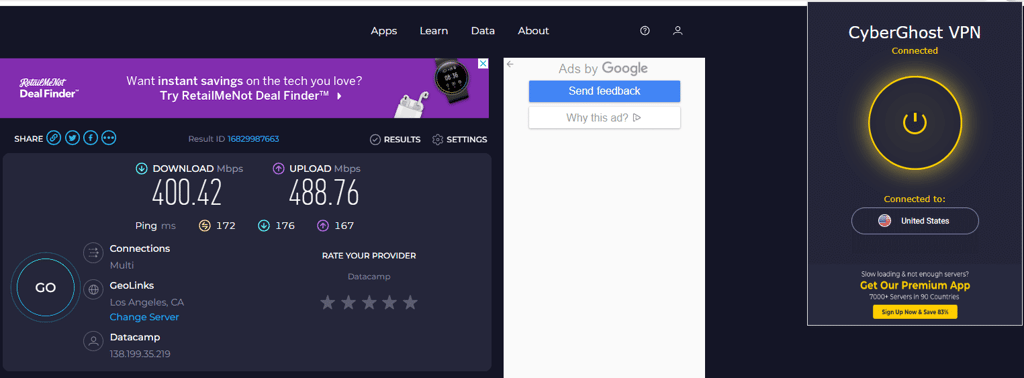Viewport: 1024px width, 378px height.
Task: Click Why this ad? button
Action: click(605, 118)
